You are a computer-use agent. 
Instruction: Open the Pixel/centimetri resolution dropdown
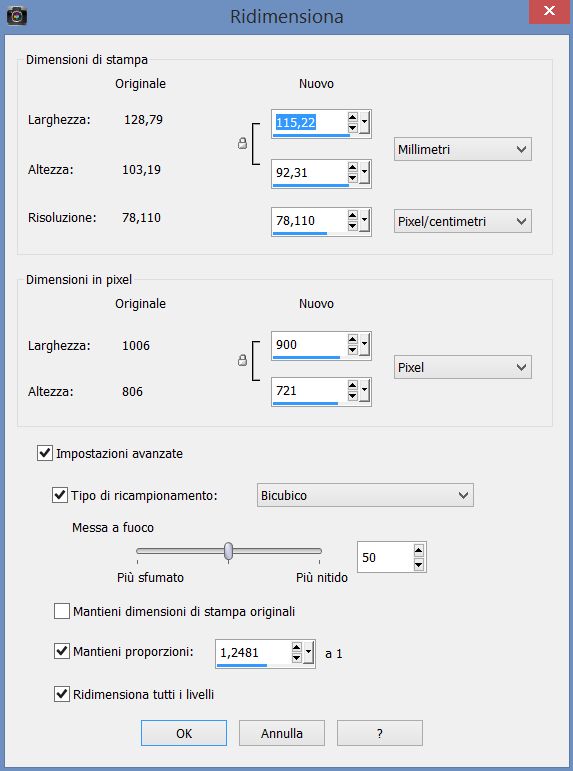coord(463,221)
